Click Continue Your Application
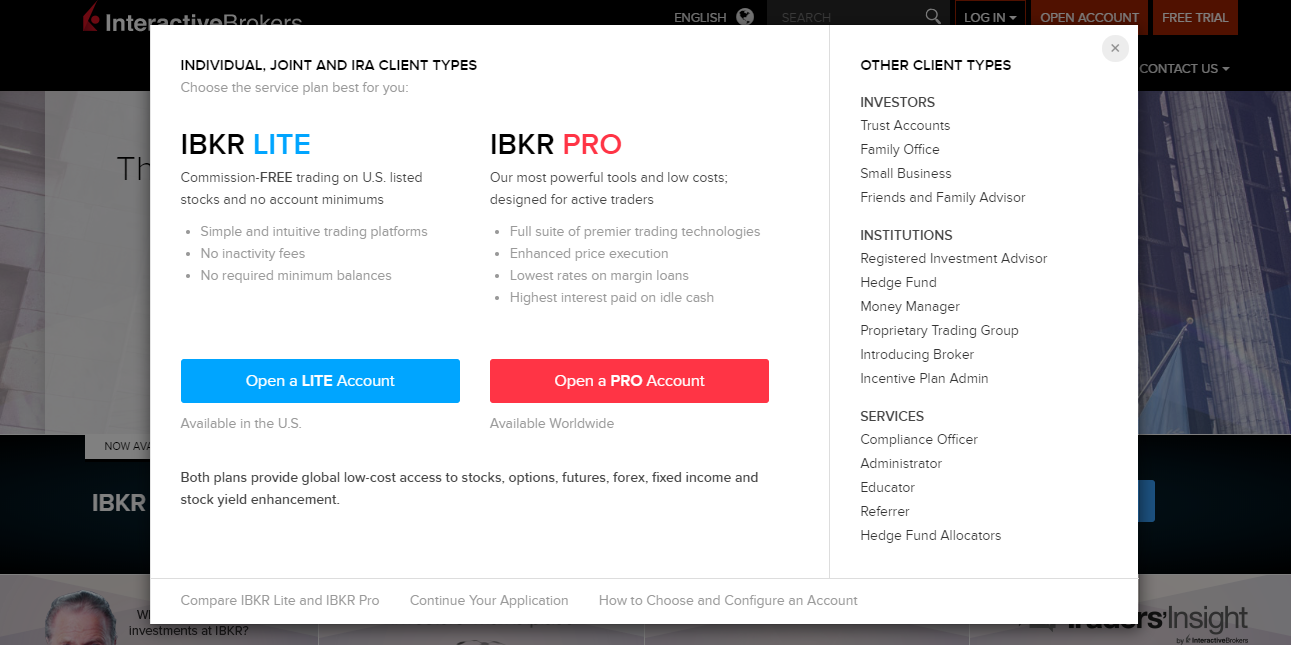Screen dimensions: 1291x645 (489, 600)
